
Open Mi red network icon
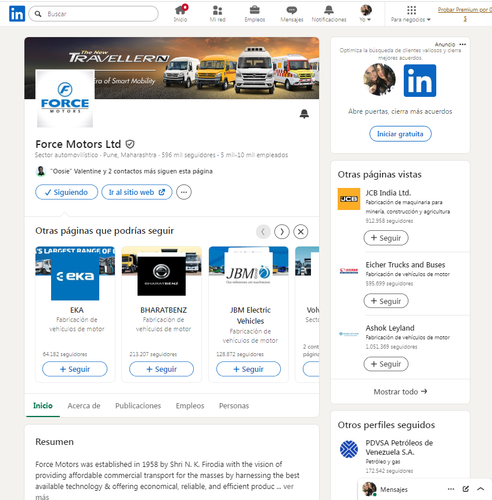click(x=217, y=14)
